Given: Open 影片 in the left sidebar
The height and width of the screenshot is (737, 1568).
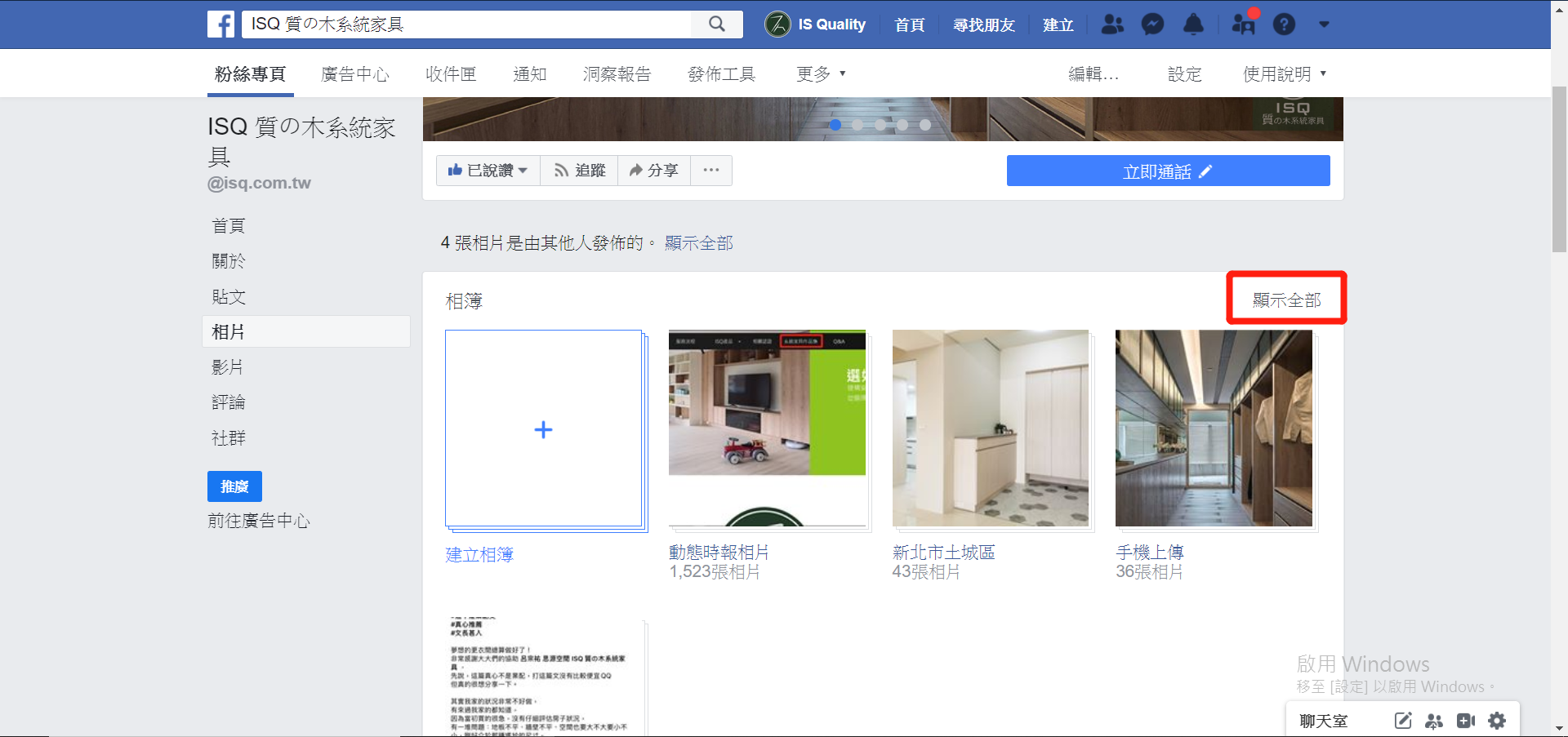Looking at the screenshot, I should pyautogui.click(x=228, y=367).
